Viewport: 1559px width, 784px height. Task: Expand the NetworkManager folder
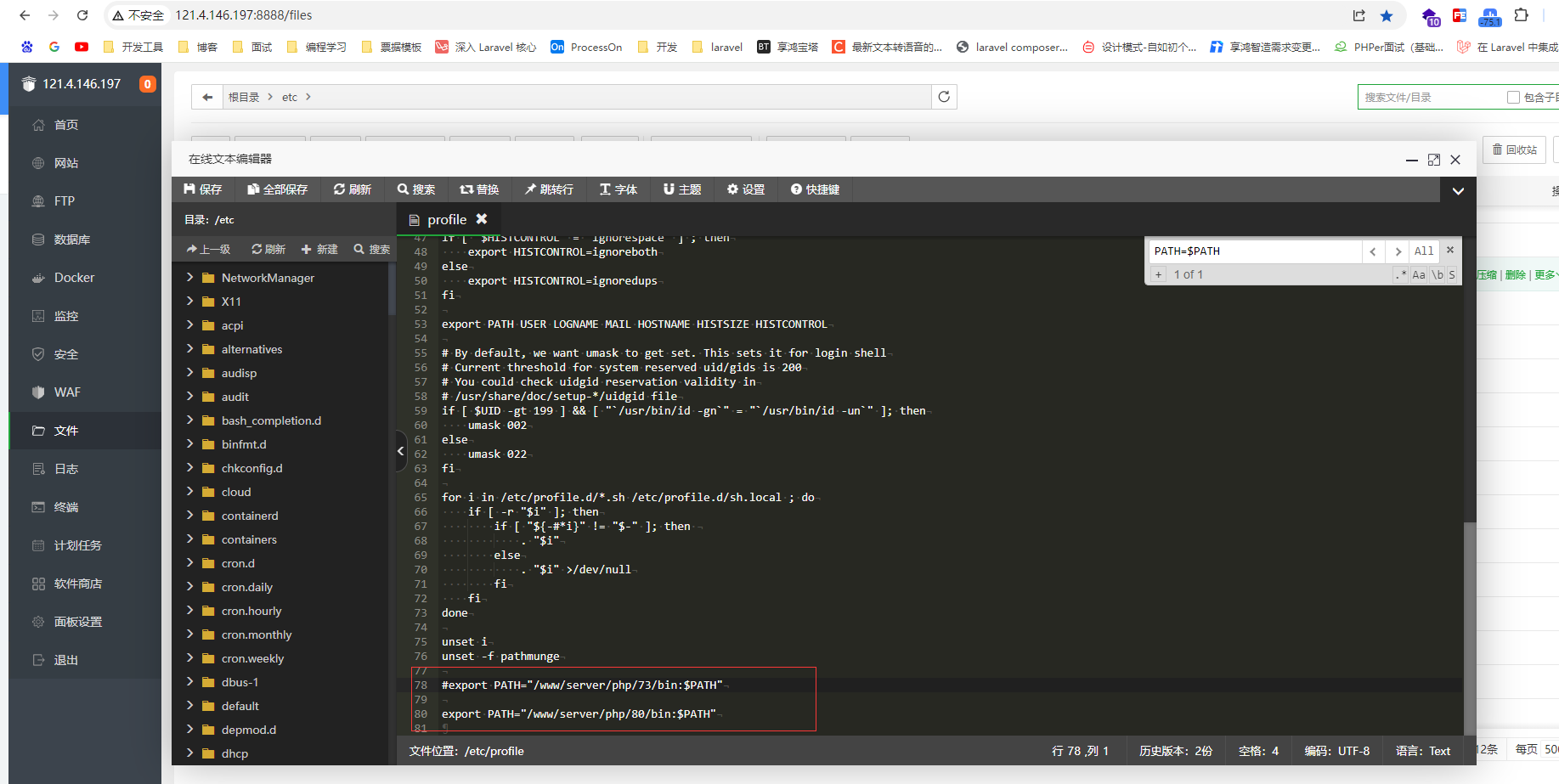pos(189,277)
